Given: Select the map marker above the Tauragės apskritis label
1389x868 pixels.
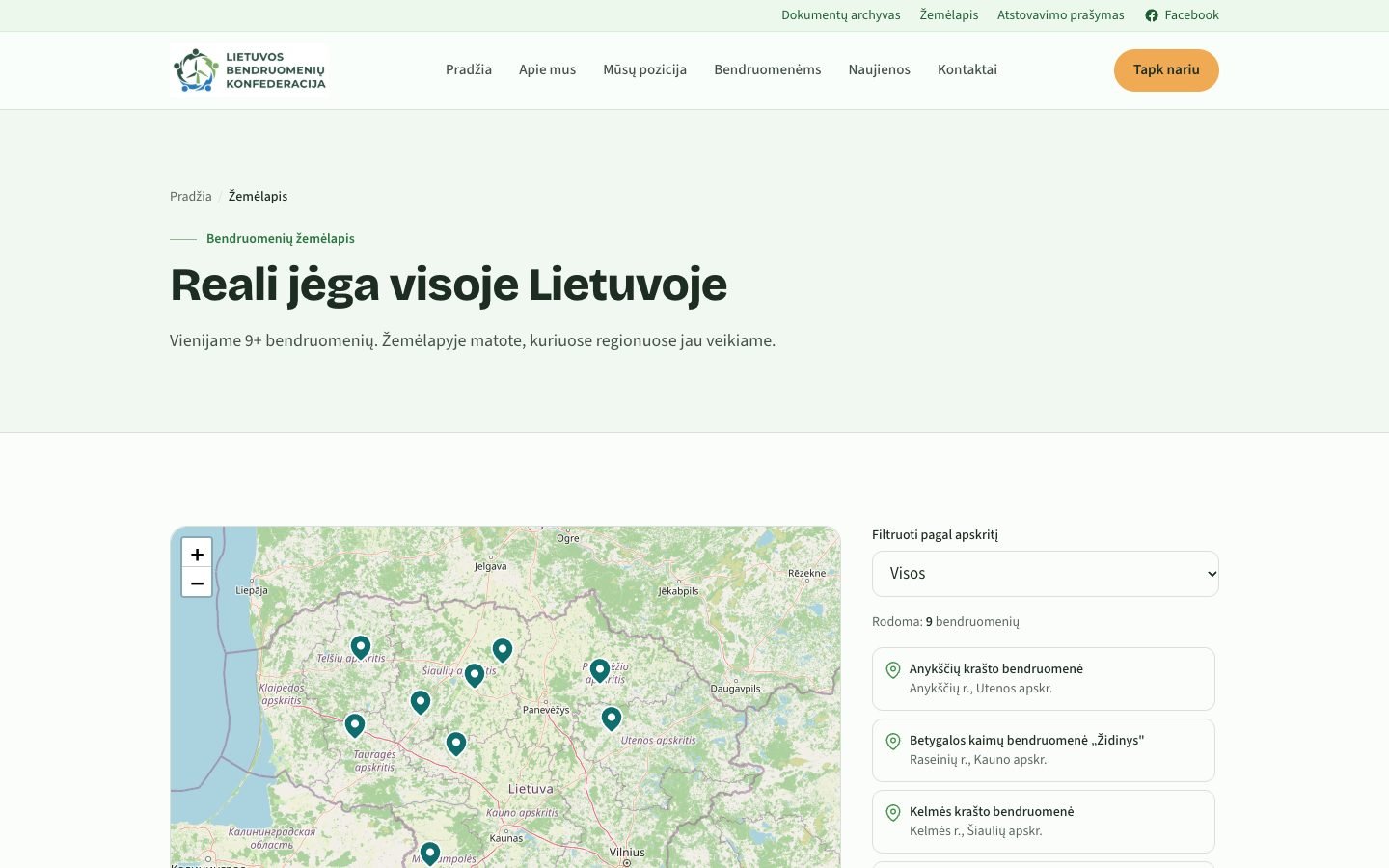Looking at the screenshot, I should point(355,724).
